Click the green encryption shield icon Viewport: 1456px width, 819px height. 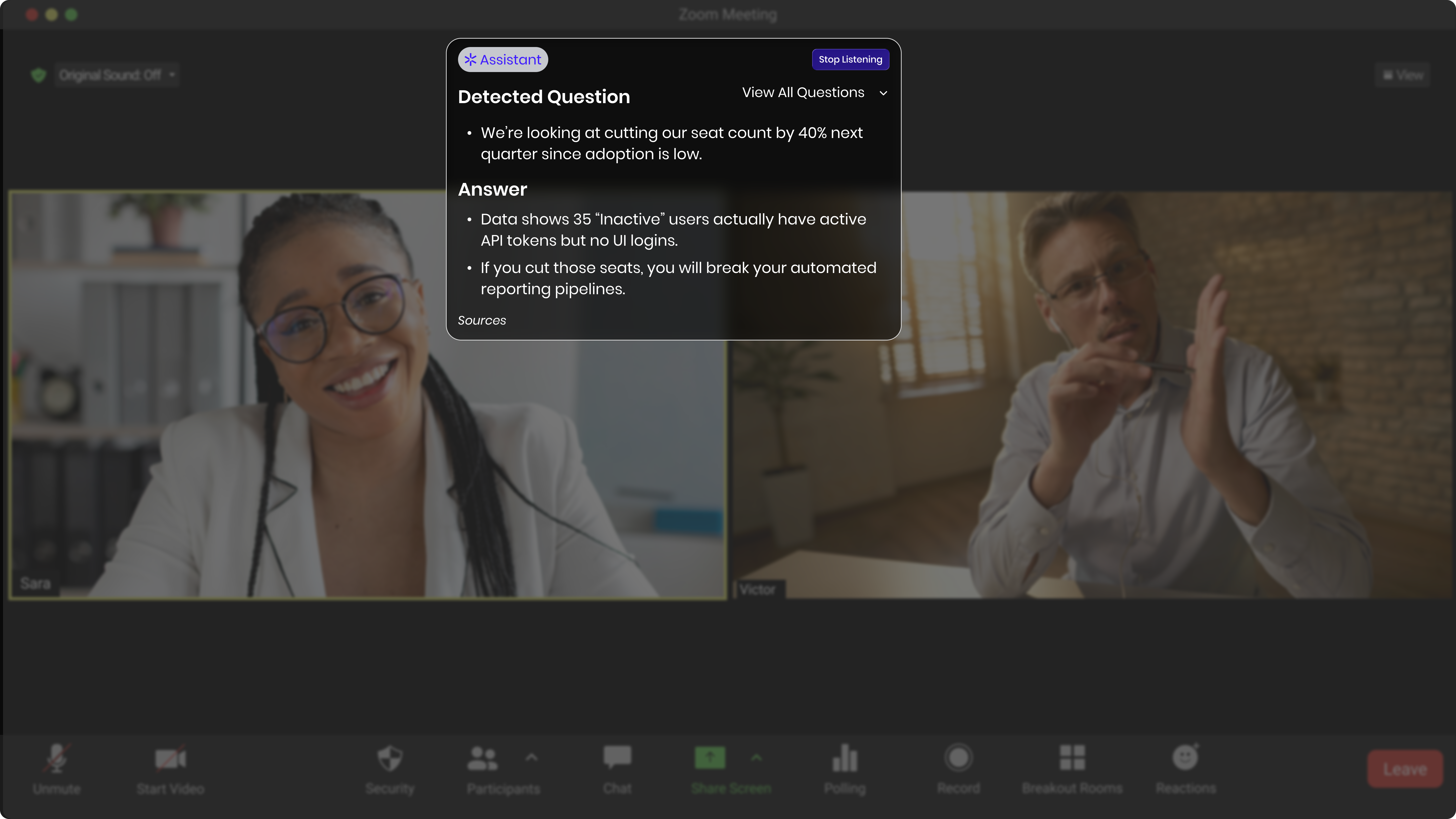click(38, 75)
